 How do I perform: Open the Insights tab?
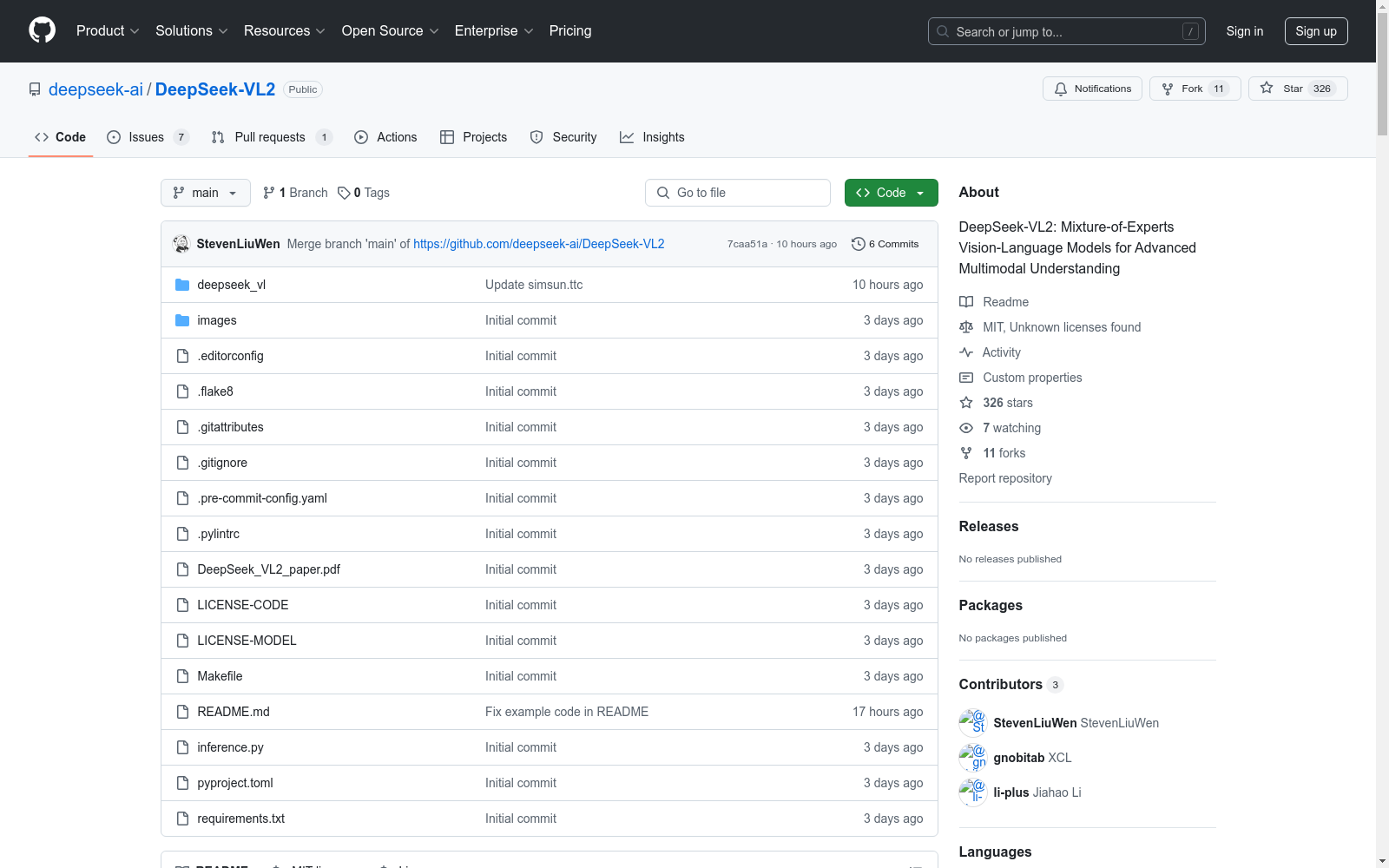pyautogui.click(x=652, y=137)
